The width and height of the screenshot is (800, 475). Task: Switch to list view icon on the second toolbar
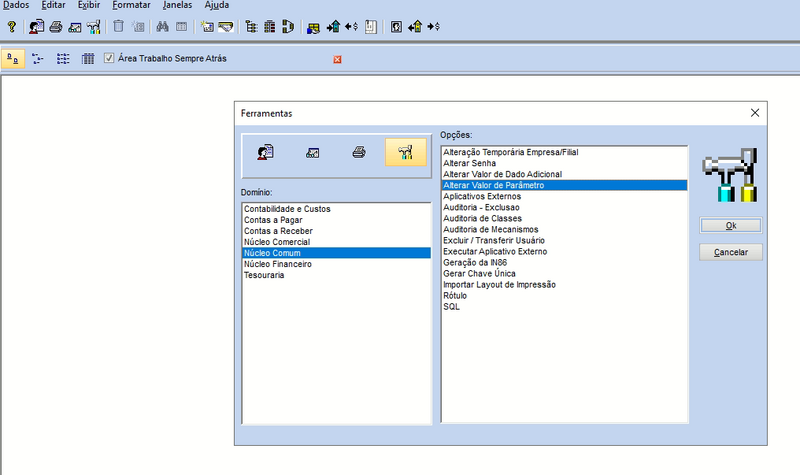point(63,59)
